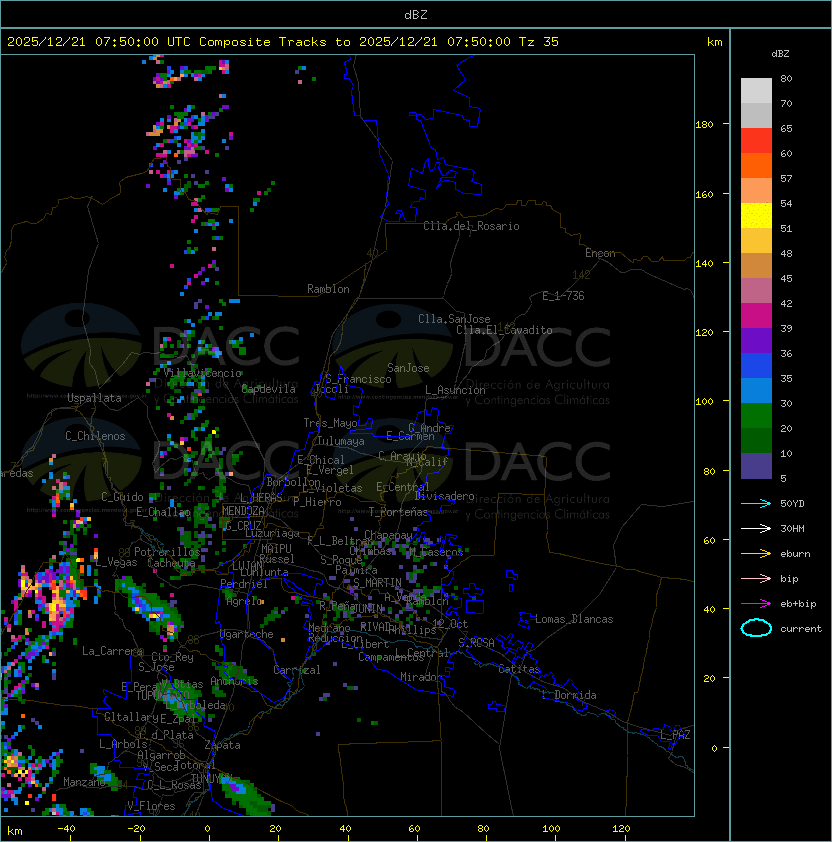Screen dimensions: 832x842
Task: Click the 'L_PAZ' label near the right edge
Action: tap(676, 735)
